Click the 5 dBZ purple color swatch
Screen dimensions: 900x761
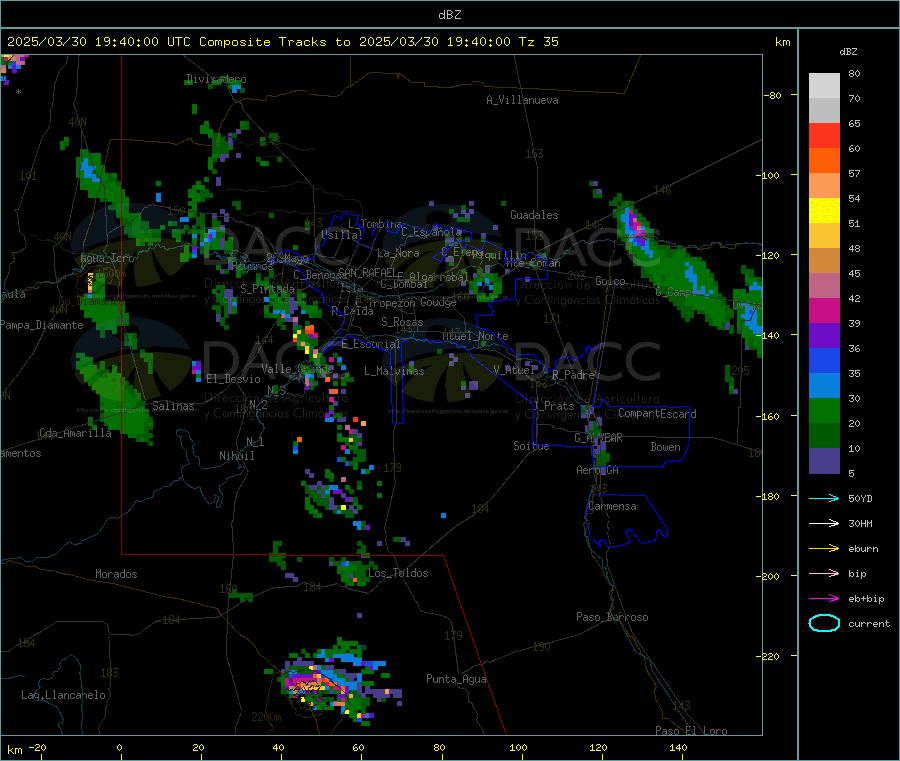(x=824, y=461)
